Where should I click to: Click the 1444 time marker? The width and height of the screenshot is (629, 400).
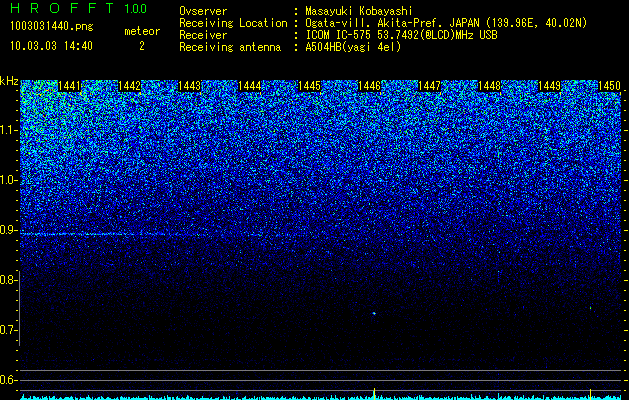[250, 86]
